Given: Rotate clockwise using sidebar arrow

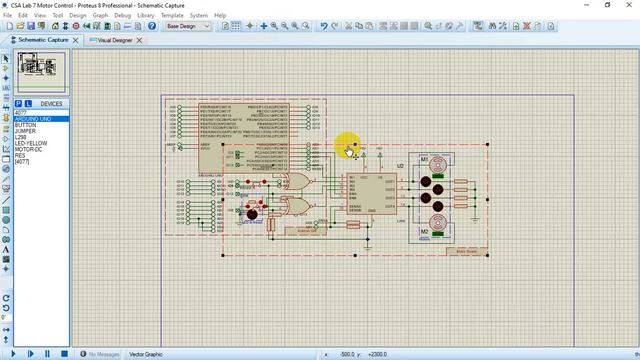Looking at the screenshot, I should tap(6, 298).
